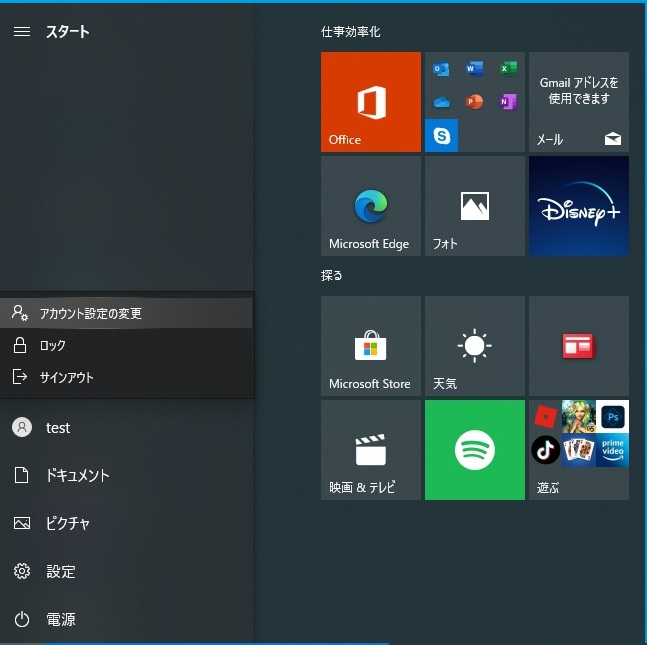Image resolution: width=647 pixels, height=645 pixels.
Task: Launch Outlook from Office folder tile
Action: pyautogui.click(x=441, y=69)
